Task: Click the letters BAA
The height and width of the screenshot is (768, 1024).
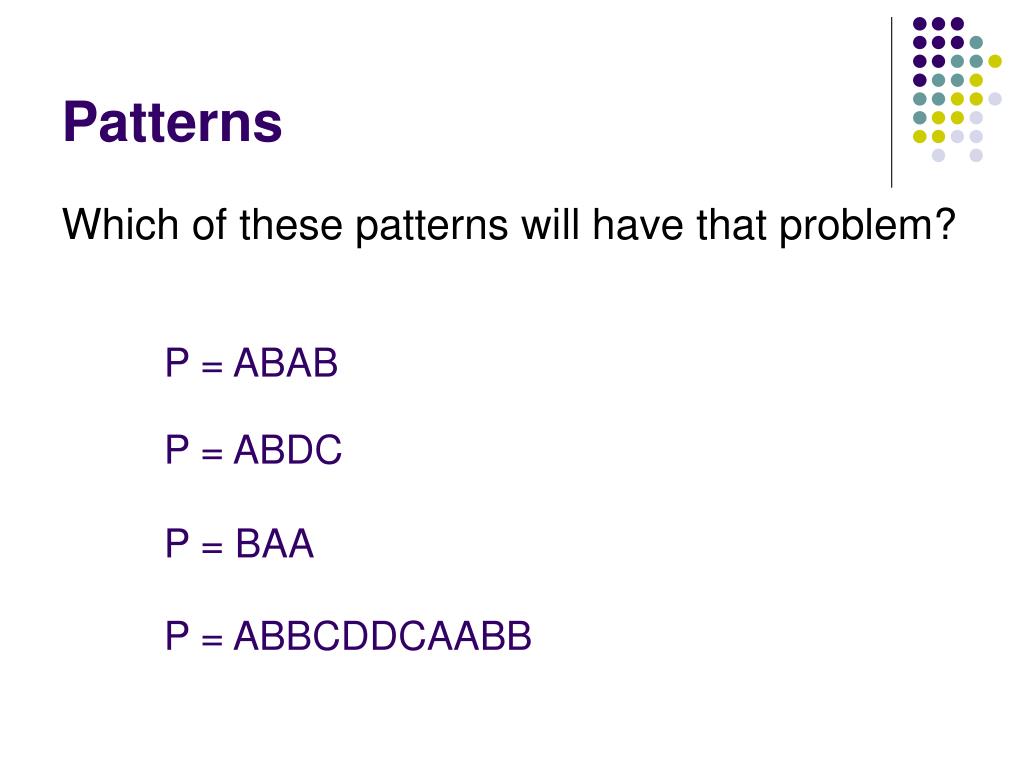Action: [x=274, y=543]
